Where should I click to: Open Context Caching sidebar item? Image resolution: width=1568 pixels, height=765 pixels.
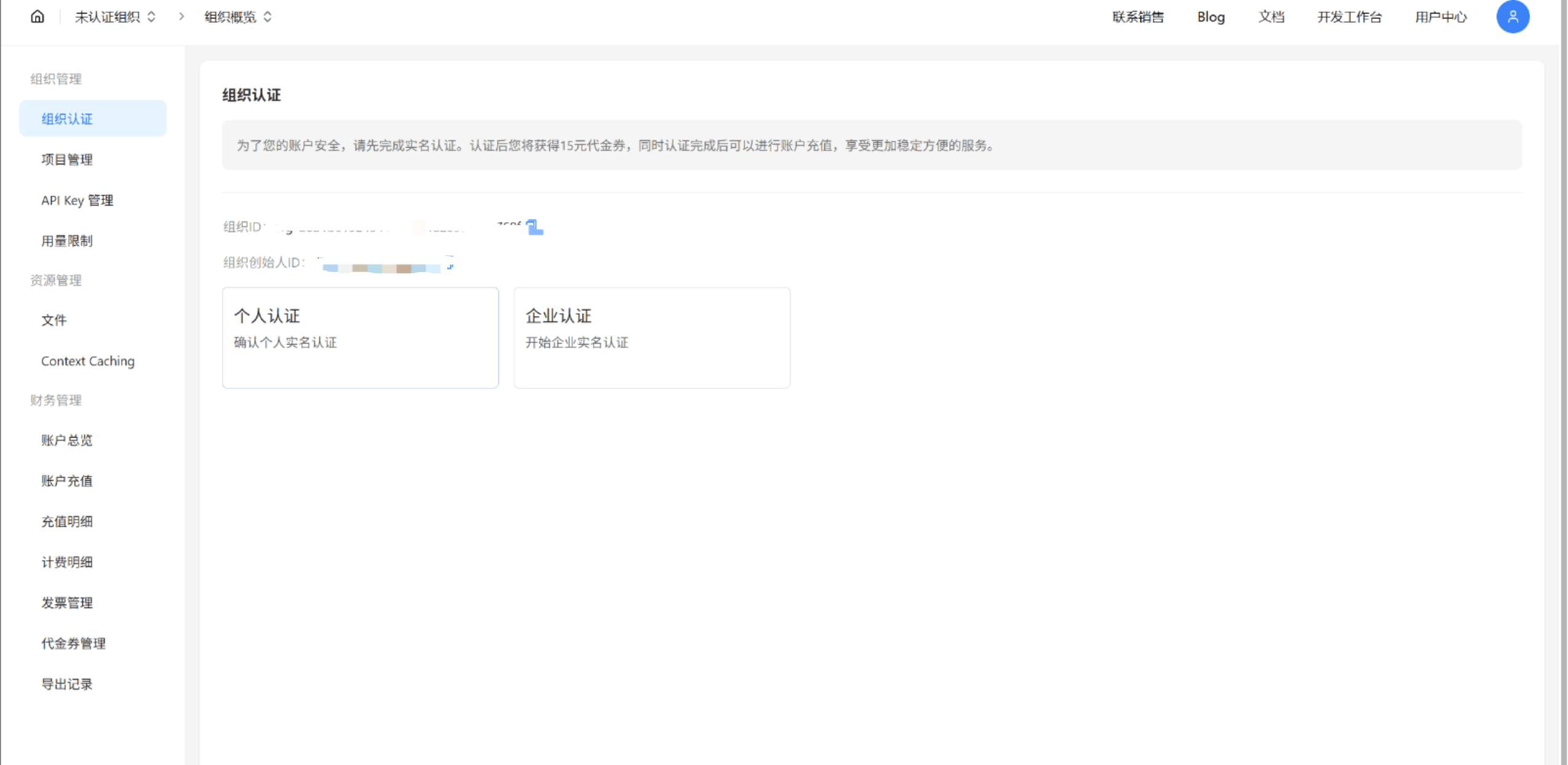(x=87, y=361)
